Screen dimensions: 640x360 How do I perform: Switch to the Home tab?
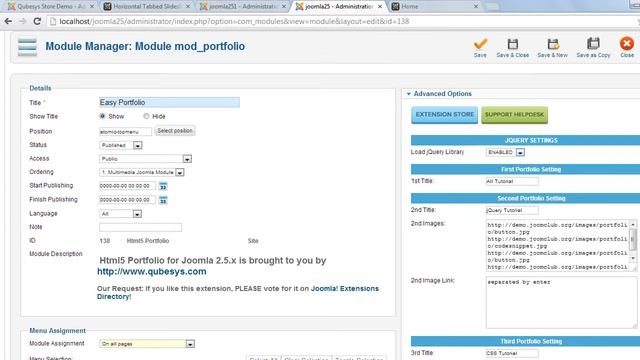click(x=434, y=7)
